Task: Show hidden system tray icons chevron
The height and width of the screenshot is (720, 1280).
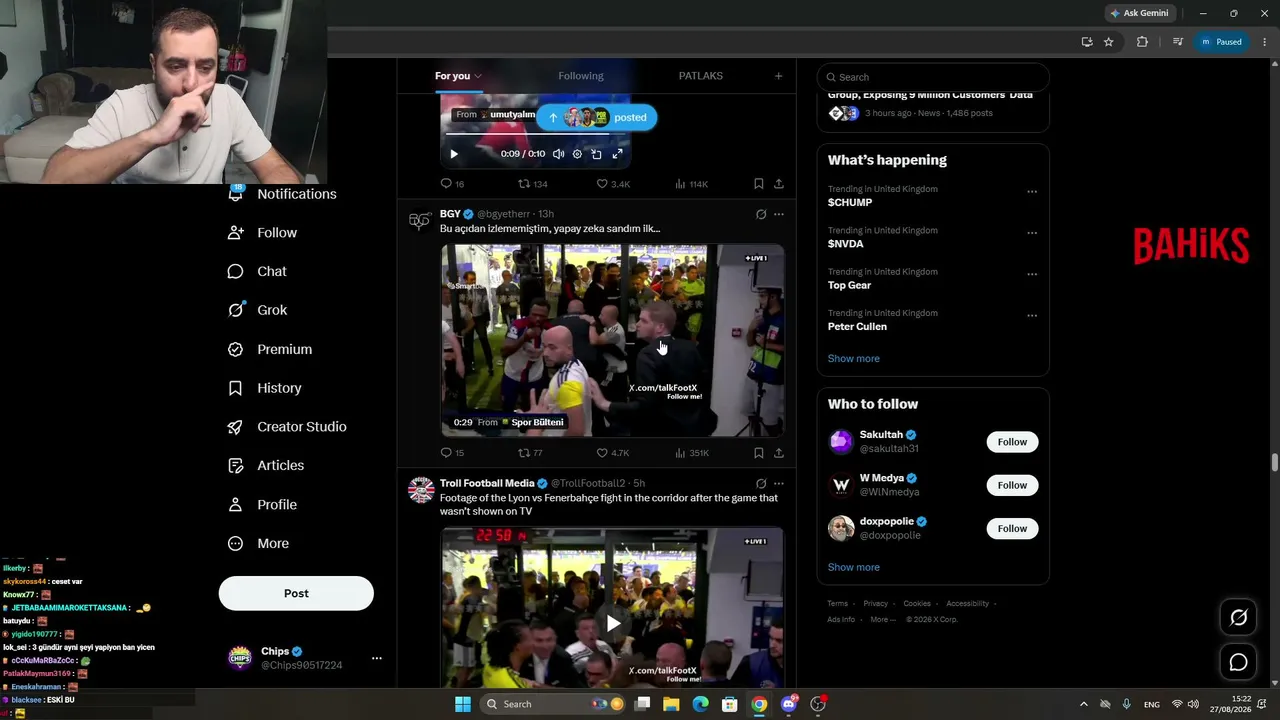Action: (1083, 704)
